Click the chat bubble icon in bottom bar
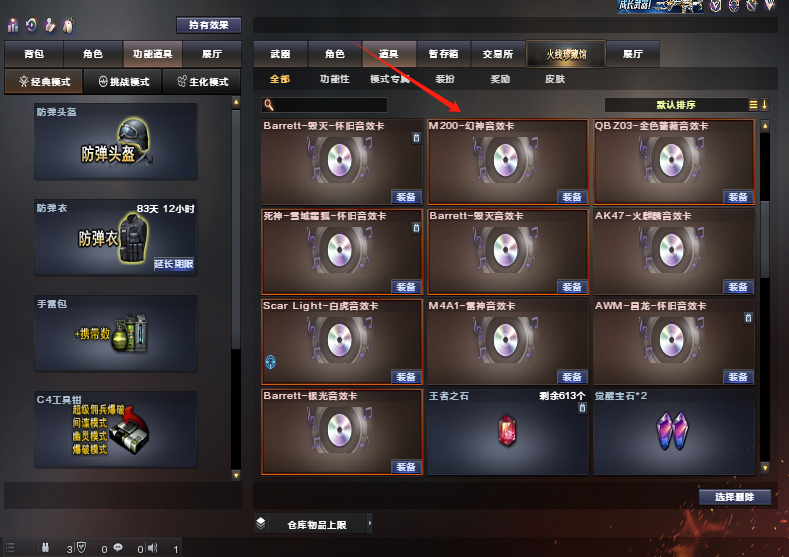 click(118, 547)
